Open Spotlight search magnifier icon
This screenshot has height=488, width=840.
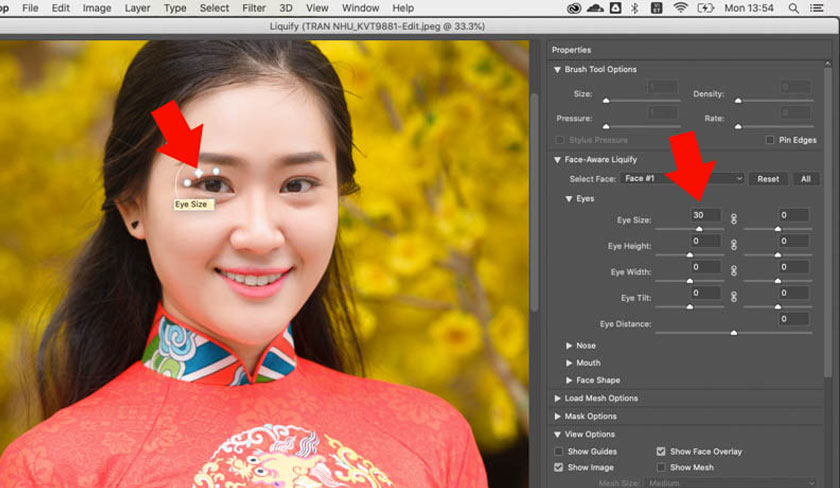(793, 8)
